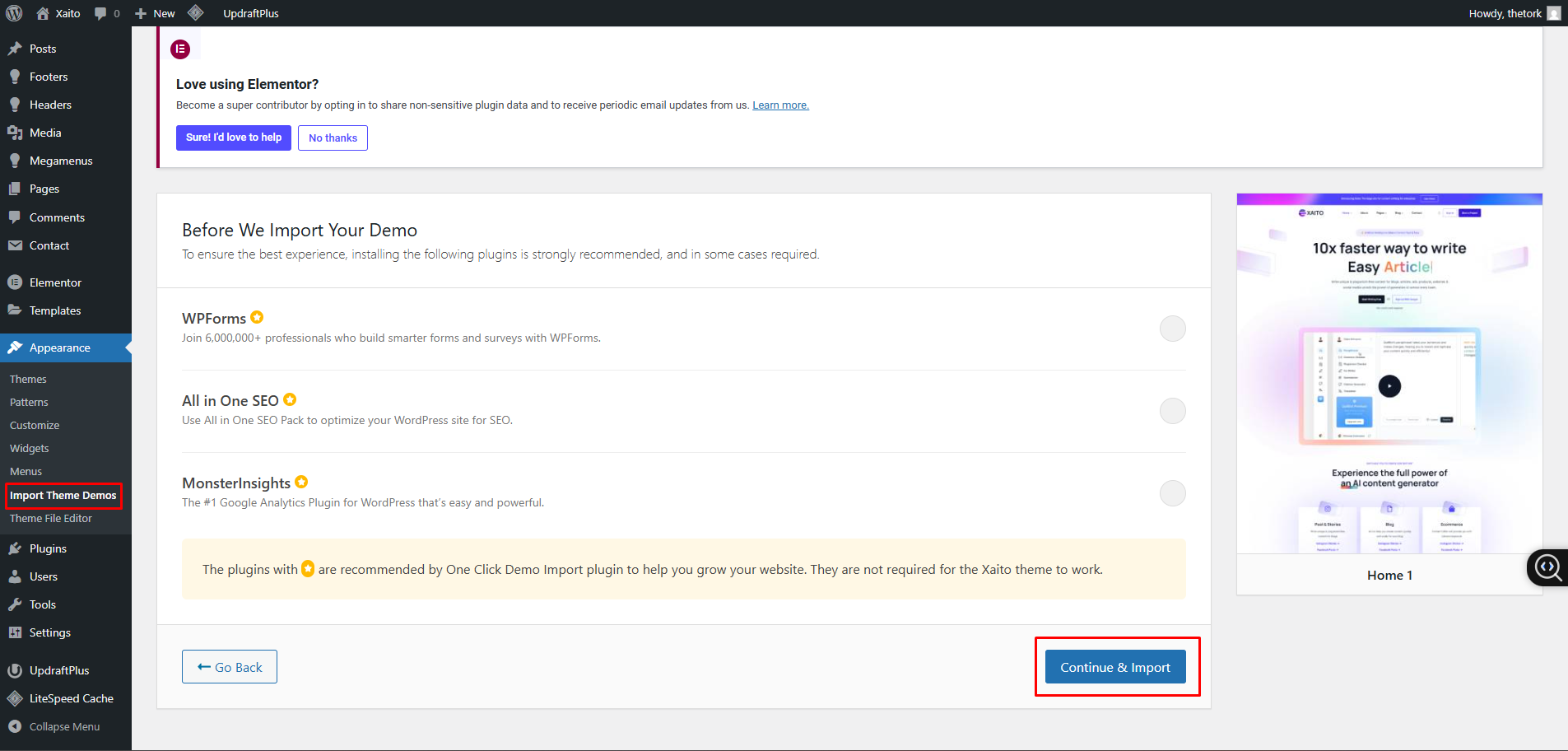Click the Go Back button
The image size is (1568, 751).
point(230,667)
